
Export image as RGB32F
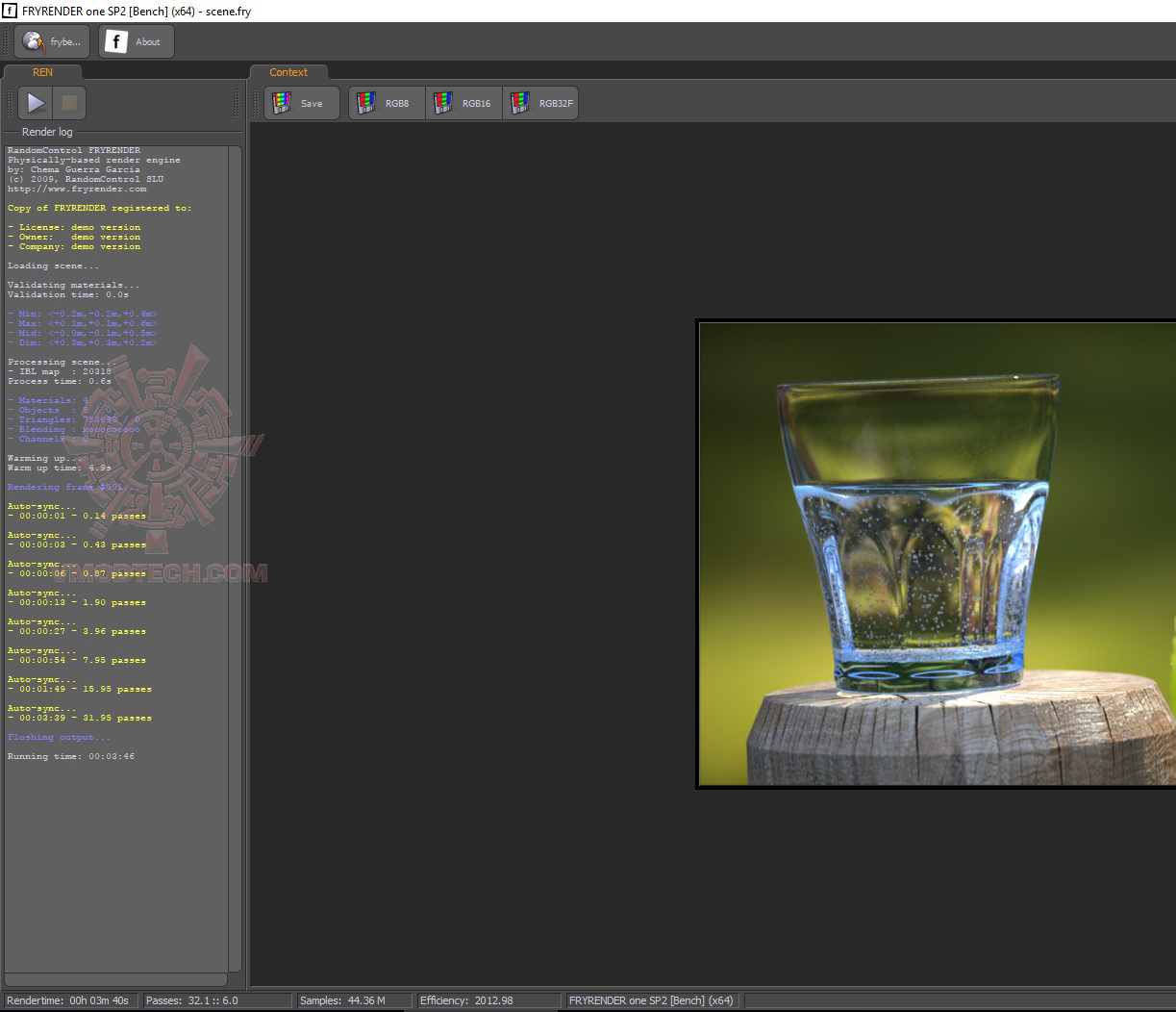[540, 103]
